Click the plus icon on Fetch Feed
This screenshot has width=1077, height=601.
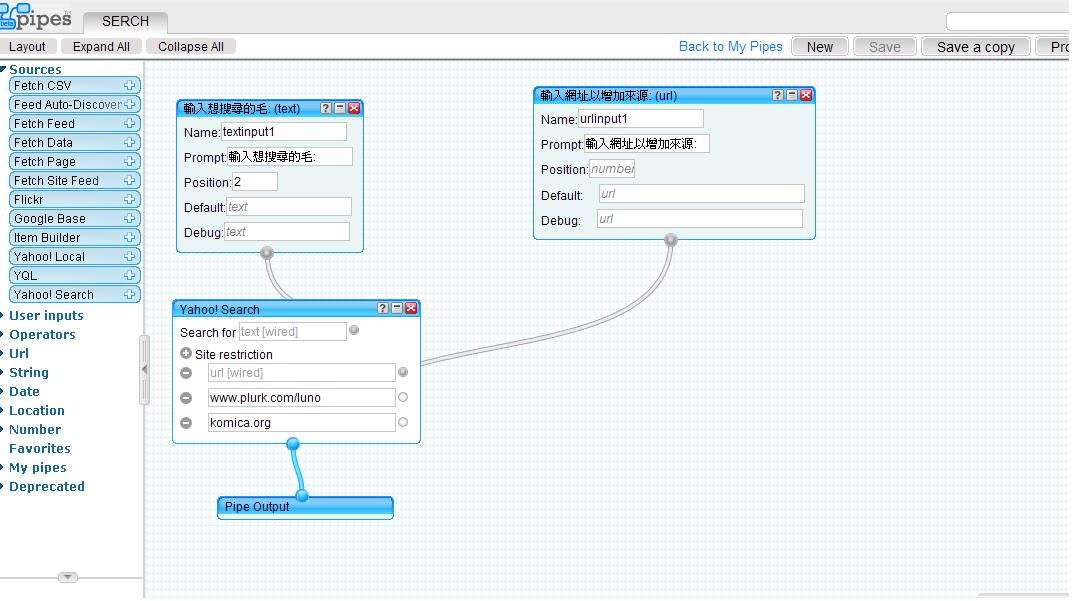129,123
